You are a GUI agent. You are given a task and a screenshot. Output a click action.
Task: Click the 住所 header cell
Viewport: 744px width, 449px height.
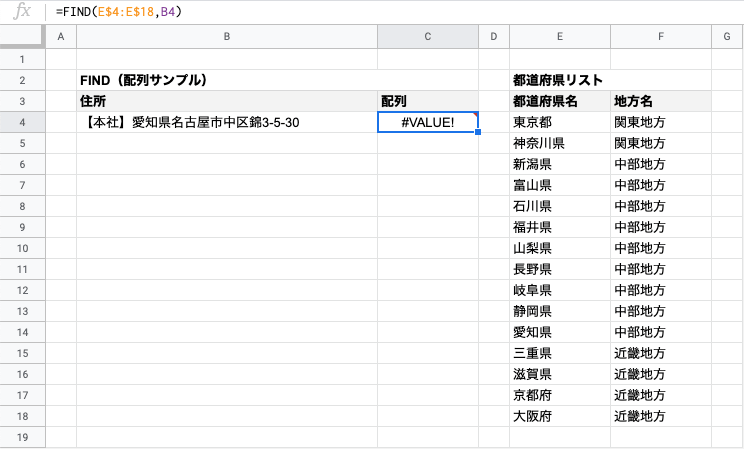click(227, 101)
